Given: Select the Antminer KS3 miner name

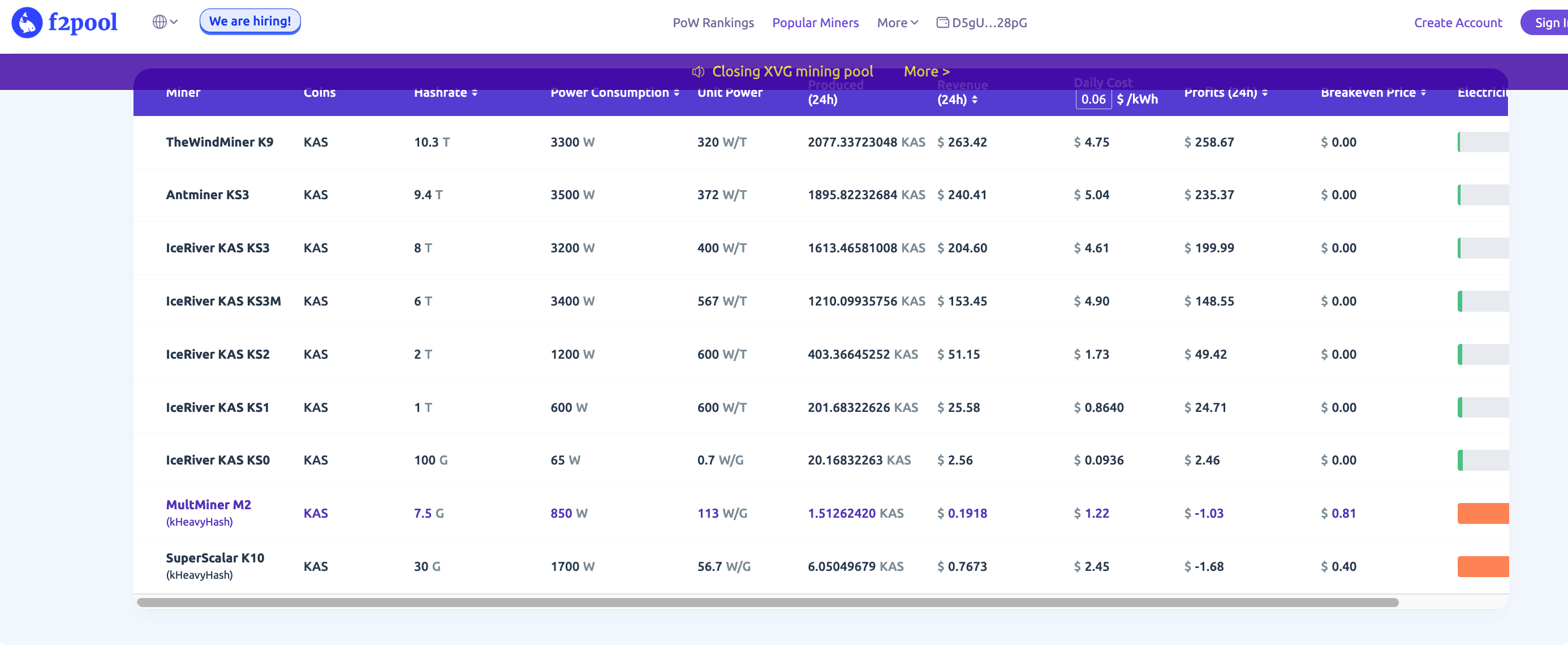Looking at the screenshot, I should 207,195.
